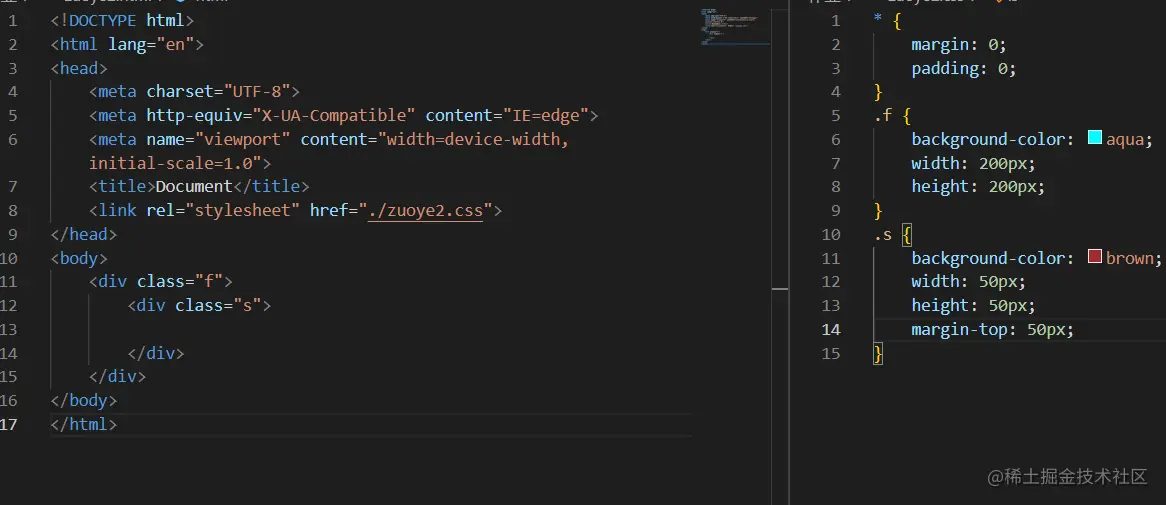Click the <!DOCTYPE html> declaration
The width and height of the screenshot is (1166, 505).
123,21
